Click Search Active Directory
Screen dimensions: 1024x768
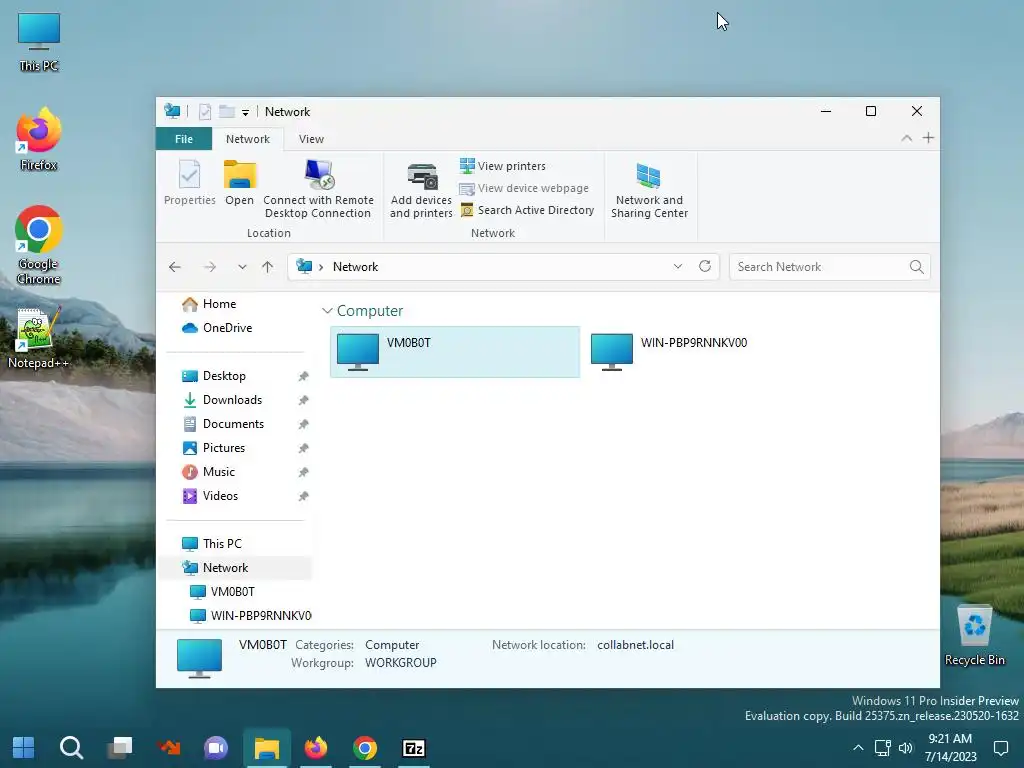tap(527, 210)
